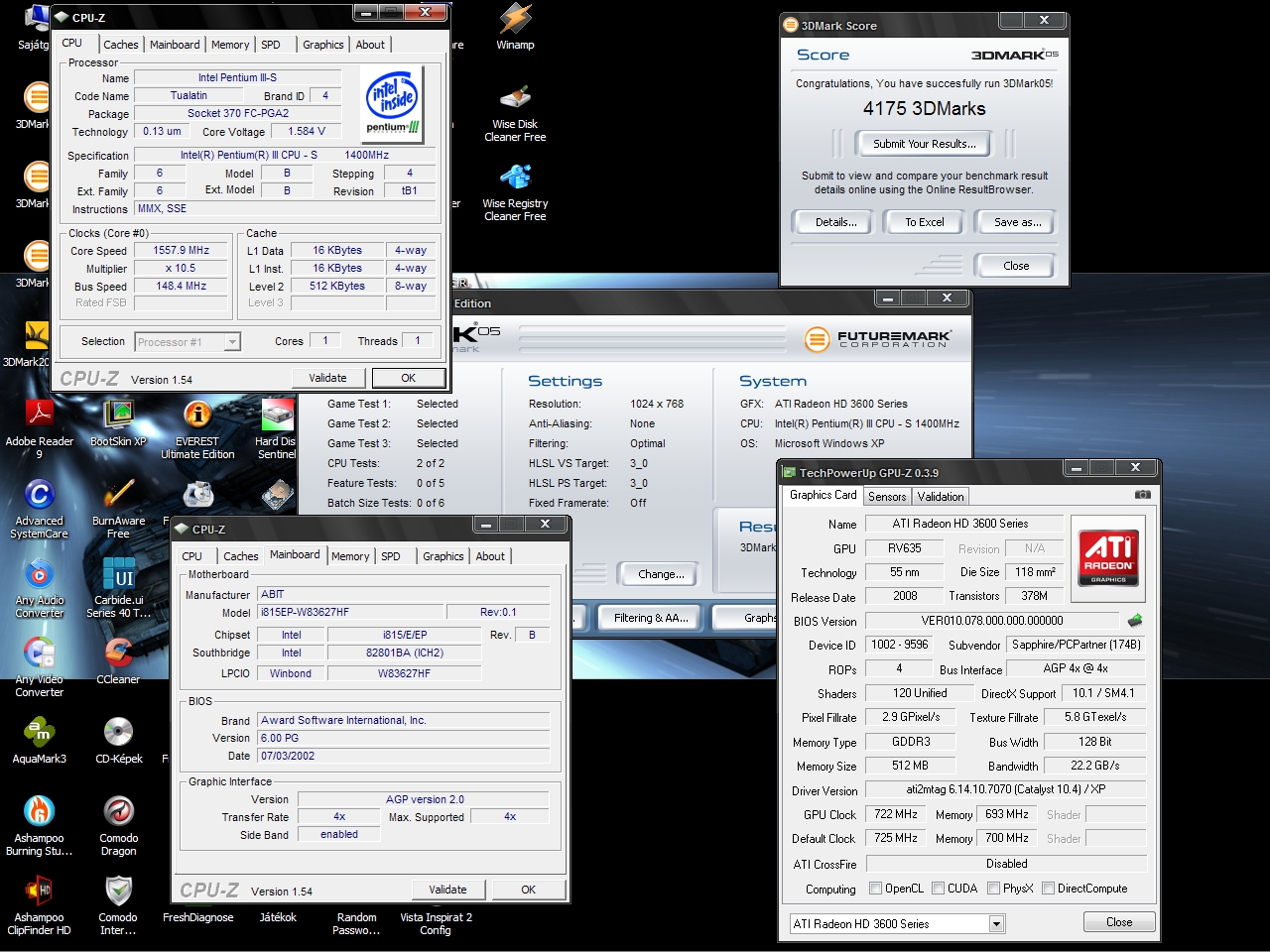Open Processor #1 selection dropdown
This screenshot has width=1270, height=952.
coord(232,342)
